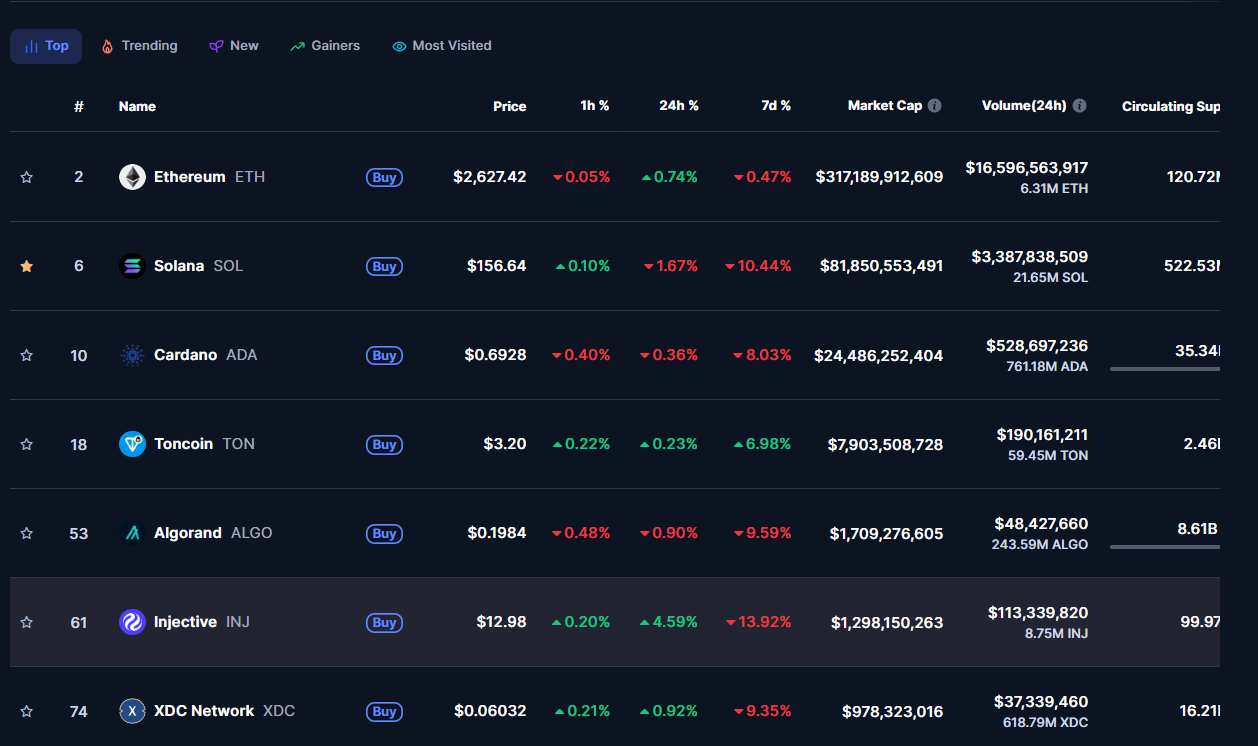Open the Ethereum ETH name link

click(209, 177)
